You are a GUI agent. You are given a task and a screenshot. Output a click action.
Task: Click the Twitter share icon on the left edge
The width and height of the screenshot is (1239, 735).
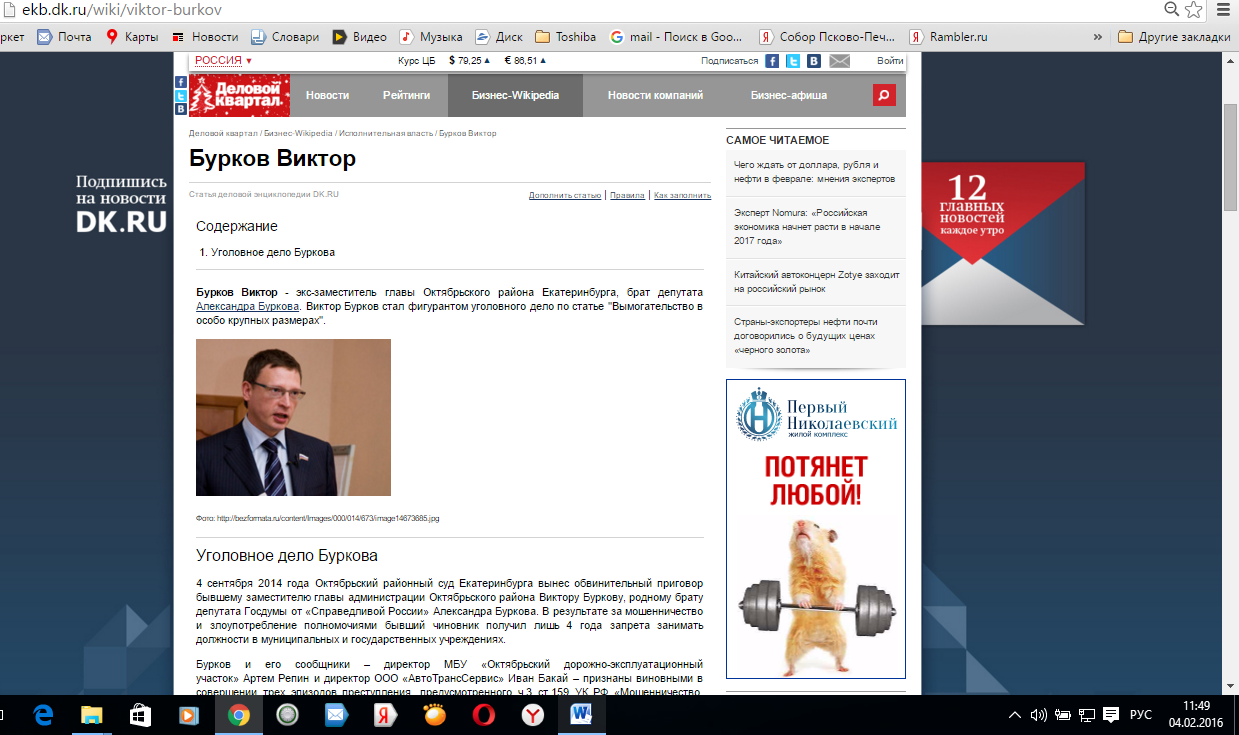pyautogui.click(x=181, y=95)
